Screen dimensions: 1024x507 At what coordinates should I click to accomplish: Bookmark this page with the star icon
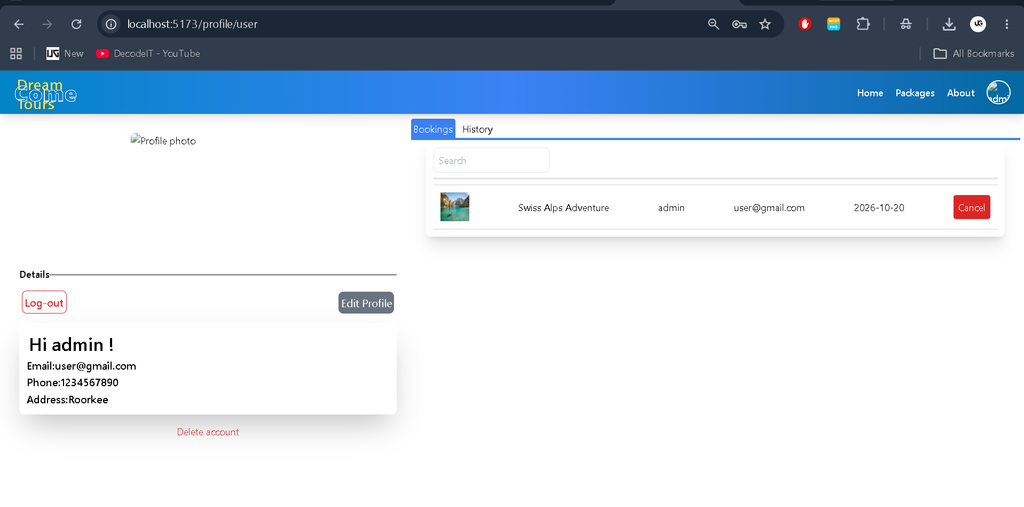coord(765,24)
